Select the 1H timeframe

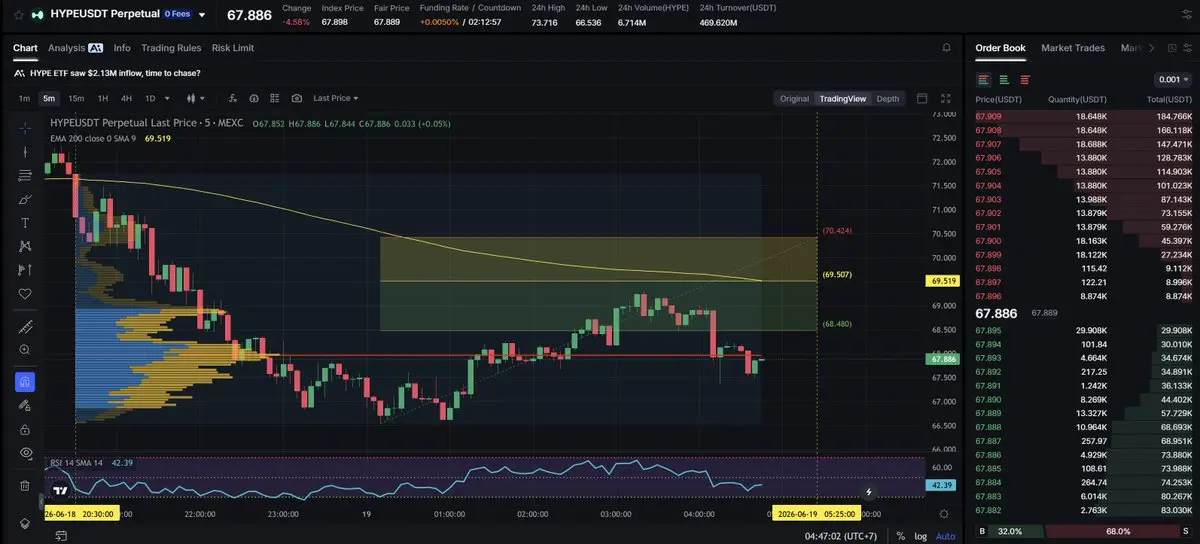click(103, 98)
